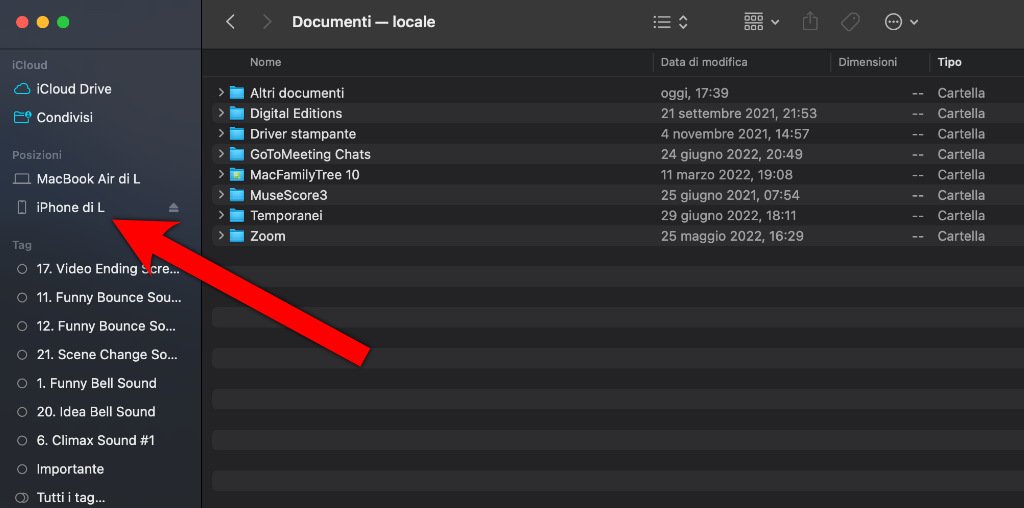Select the 11. Funny Bounce Sou... tag
Image resolution: width=1024 pixels, height=508 pixels.
tap(99, 298)
